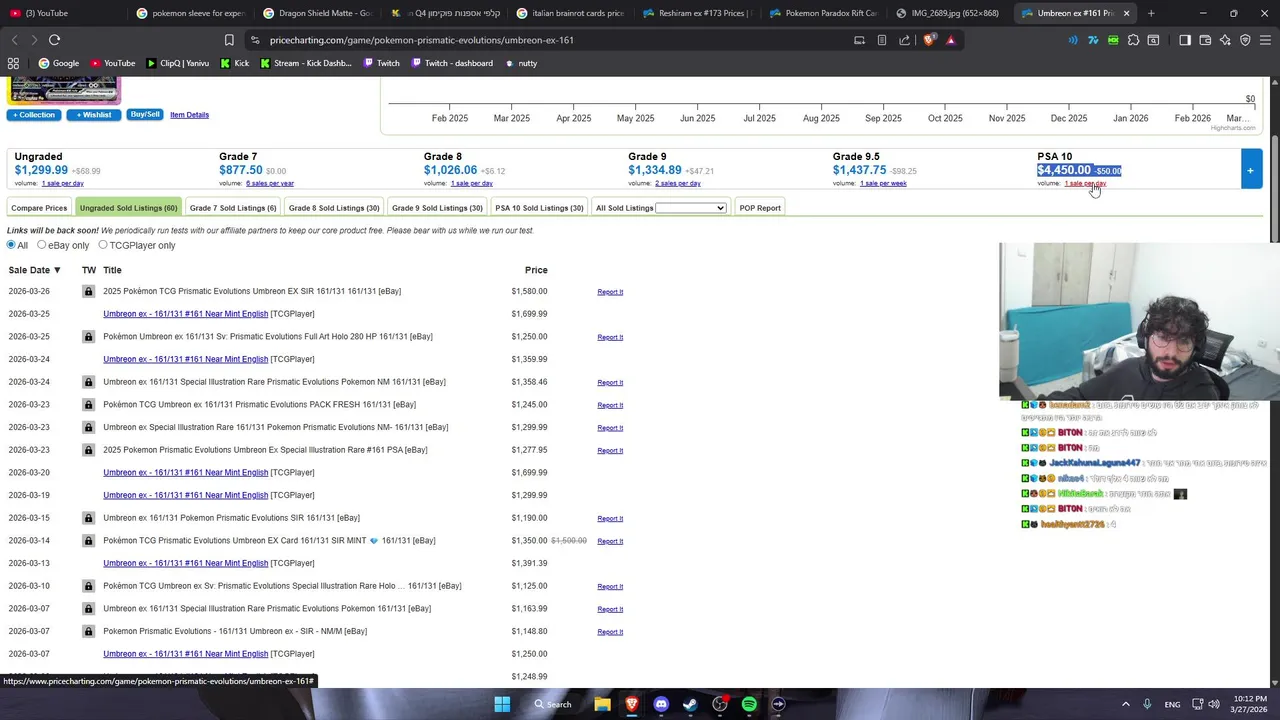
Task: Open the Kick bookmark in bookmarks bar
Action: point(233,63)
